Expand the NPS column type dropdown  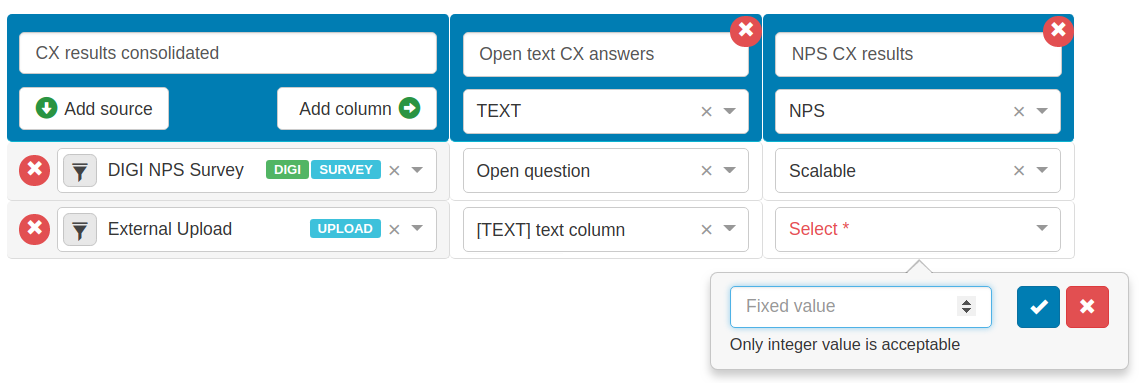[1042, 111]
